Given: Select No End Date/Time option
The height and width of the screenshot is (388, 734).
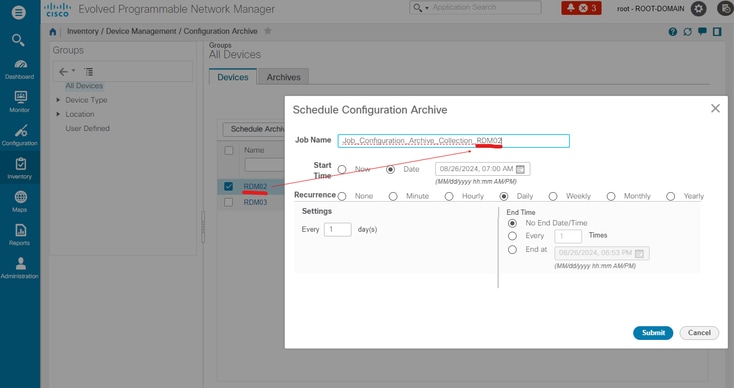Looking at the screenshot, I should (x=513, y=223).
